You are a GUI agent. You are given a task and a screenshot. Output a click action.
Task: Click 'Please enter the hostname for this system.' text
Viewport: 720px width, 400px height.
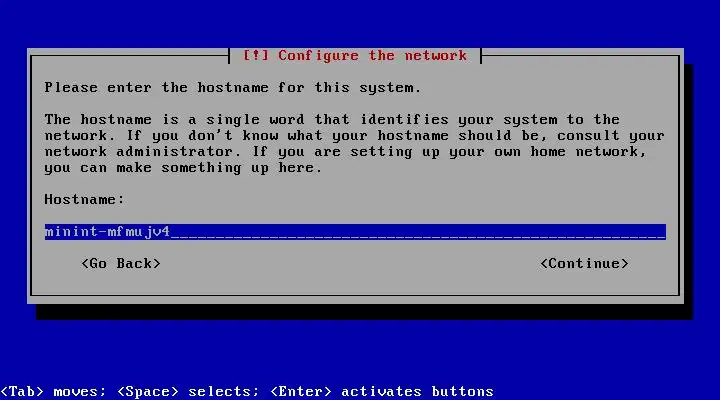[x=232, y=87]
